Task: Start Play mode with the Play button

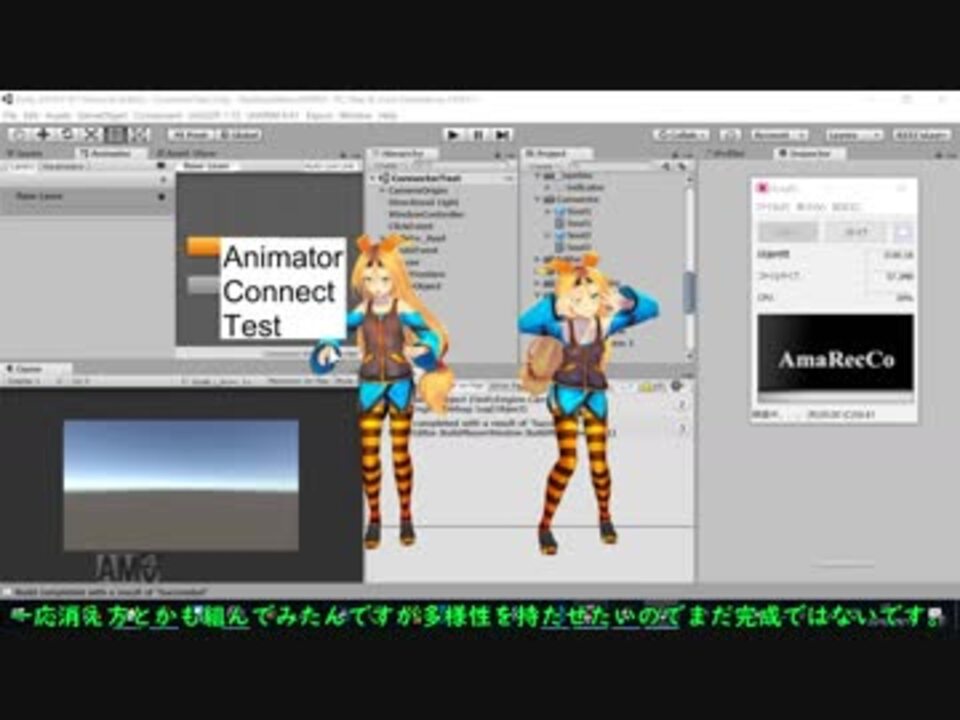Action: click(454, 135)
